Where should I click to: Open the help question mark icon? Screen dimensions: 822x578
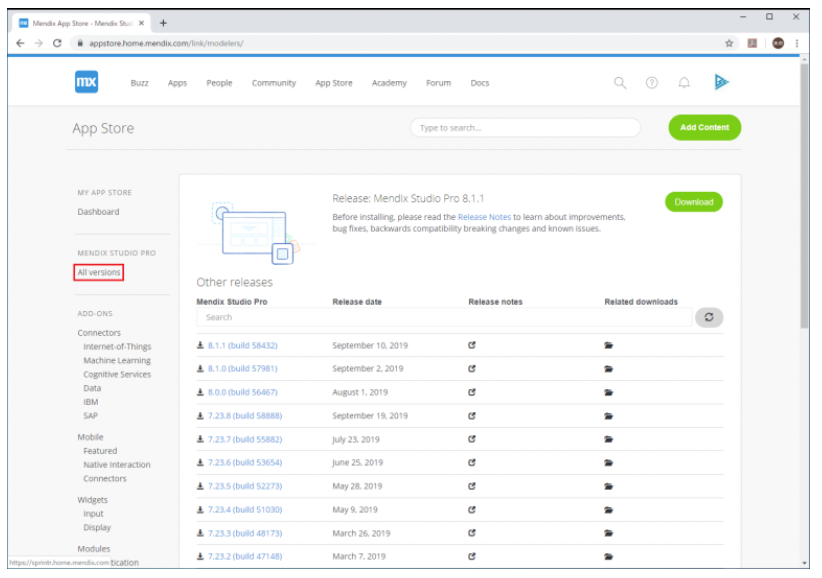click(652, 83)
